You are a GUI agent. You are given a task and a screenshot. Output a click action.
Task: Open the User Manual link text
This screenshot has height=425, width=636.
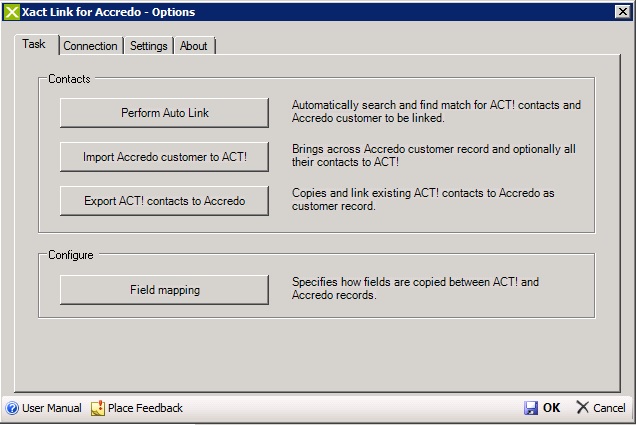[x=52, y=408]
